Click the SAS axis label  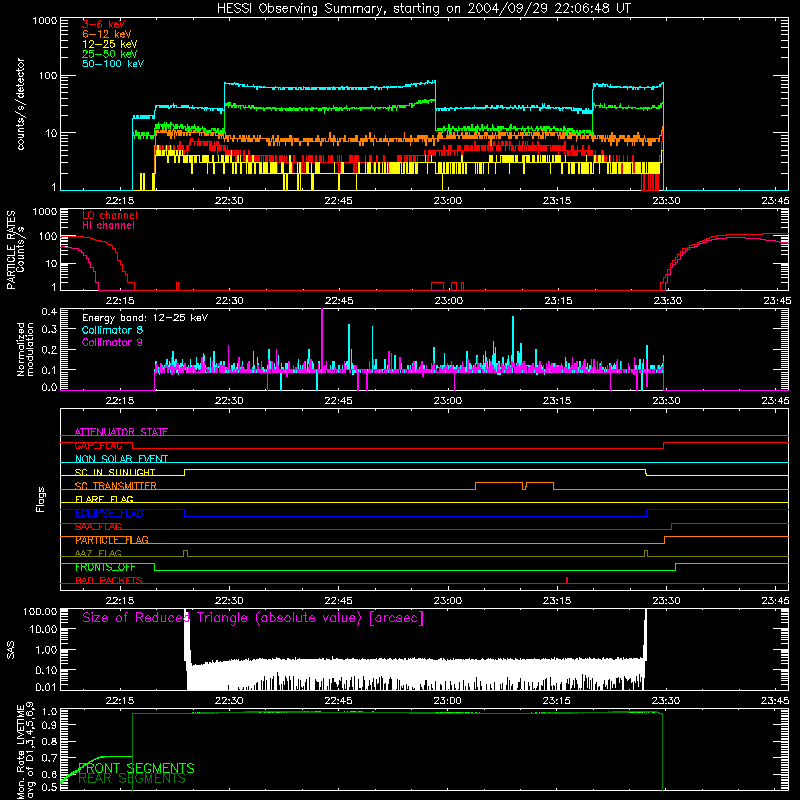pyautogui.click(x=10, y=650)
